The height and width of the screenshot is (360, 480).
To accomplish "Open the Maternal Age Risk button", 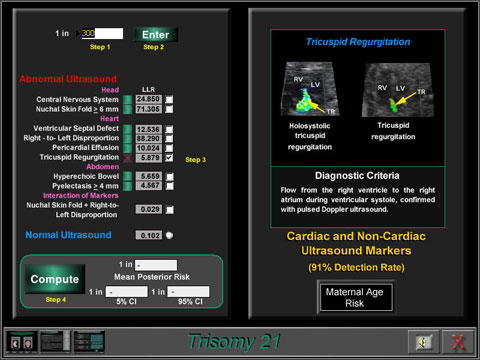I will coord(355,297).
